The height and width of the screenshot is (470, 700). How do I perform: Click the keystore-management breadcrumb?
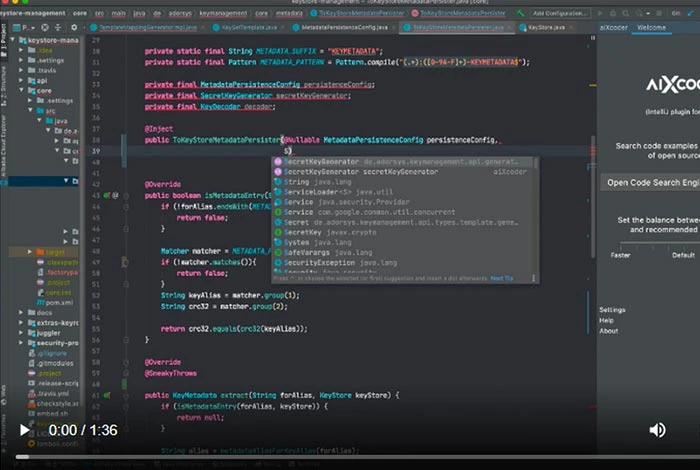tap(33, 13)
